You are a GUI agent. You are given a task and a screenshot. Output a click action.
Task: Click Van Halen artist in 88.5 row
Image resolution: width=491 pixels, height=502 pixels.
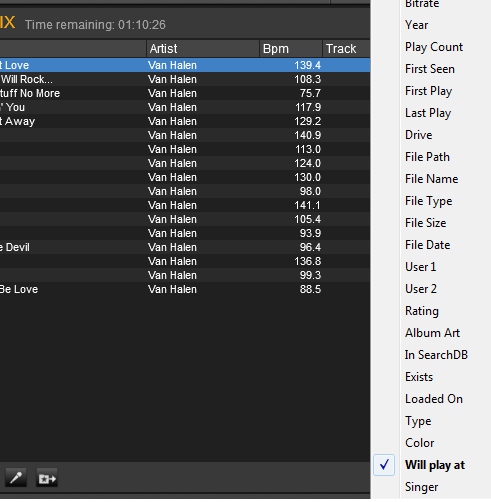(172, 289)
